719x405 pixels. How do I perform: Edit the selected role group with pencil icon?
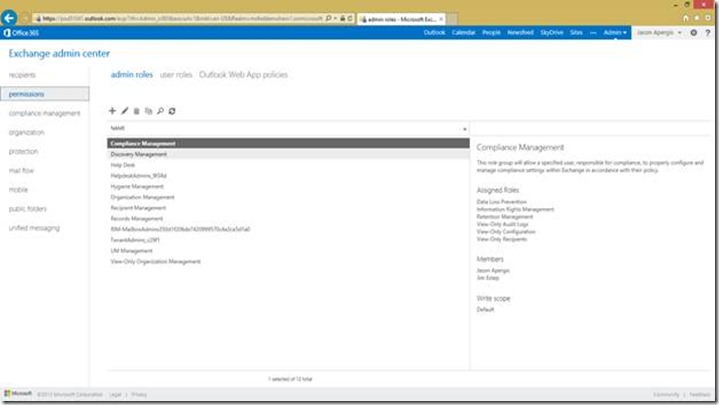click(x=124, y=111)
